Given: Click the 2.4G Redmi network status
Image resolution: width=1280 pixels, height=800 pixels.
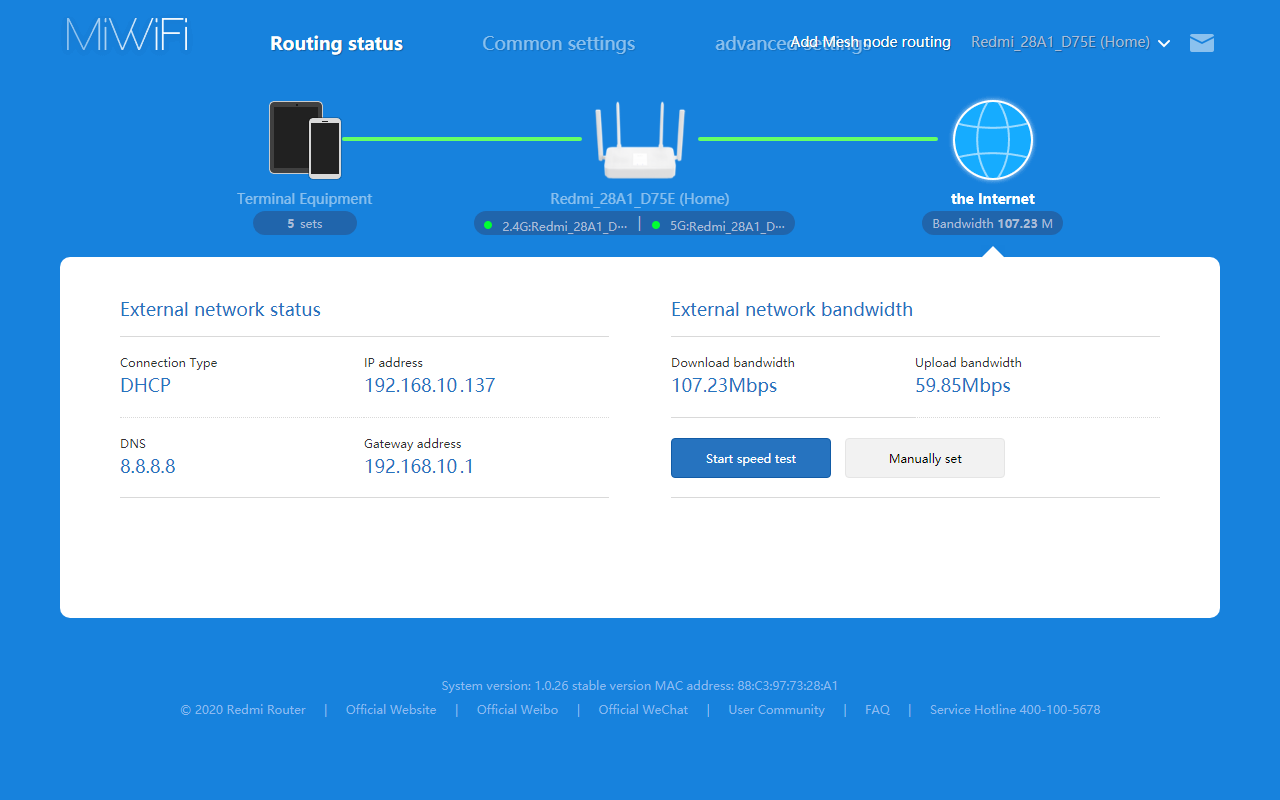Looking at the screenshot, I should (x=556, y=225).
